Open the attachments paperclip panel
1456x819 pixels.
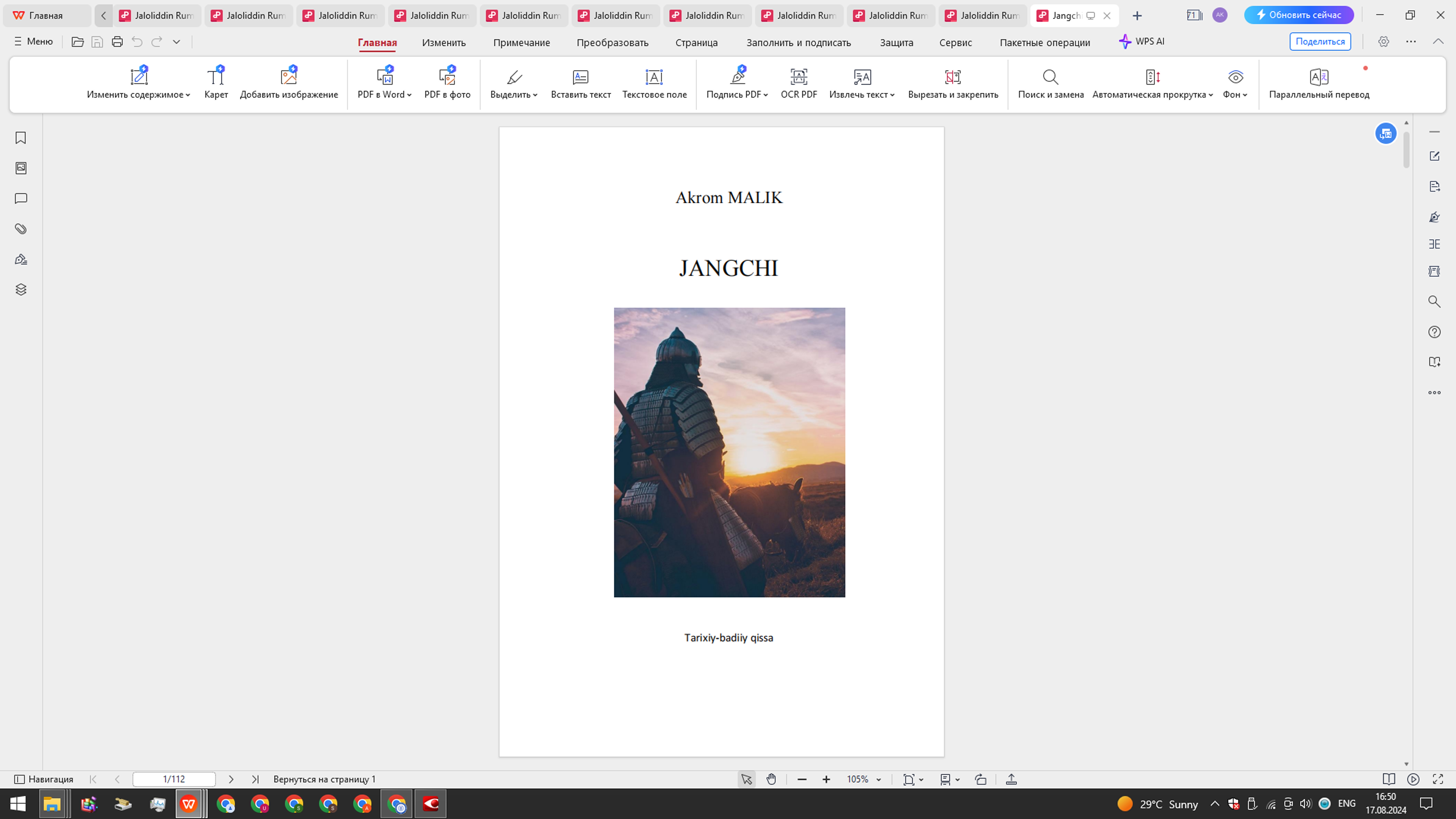pos(21,229)
